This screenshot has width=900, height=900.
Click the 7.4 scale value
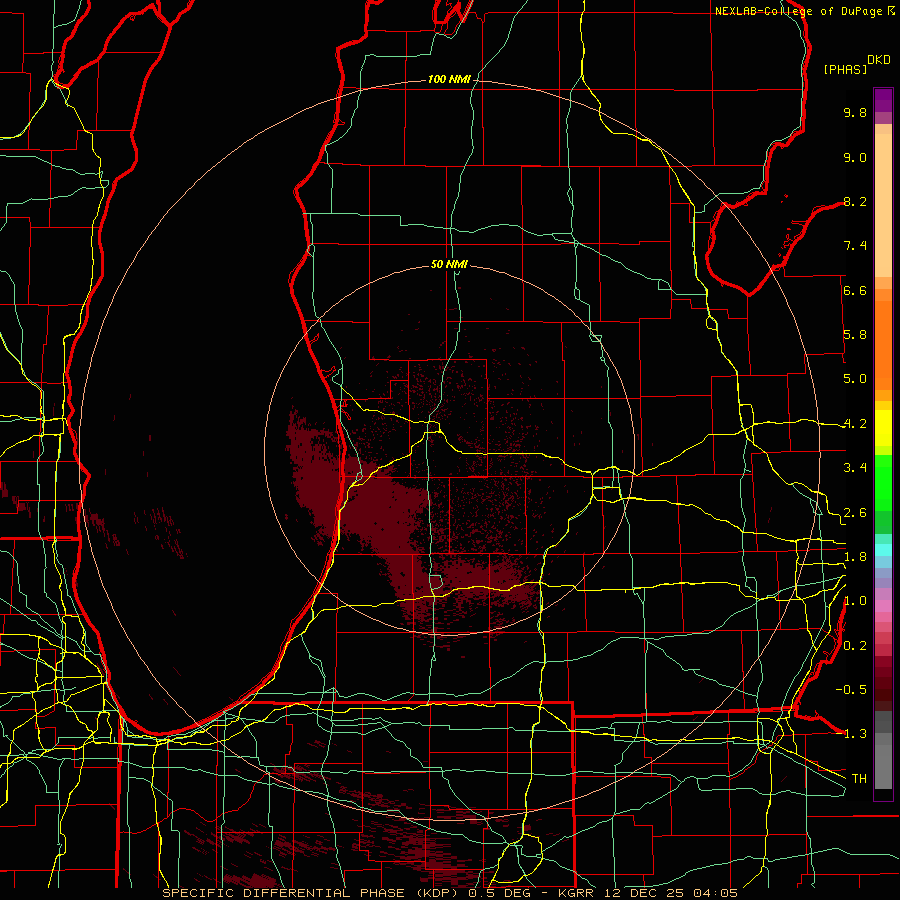pos(855,246)
